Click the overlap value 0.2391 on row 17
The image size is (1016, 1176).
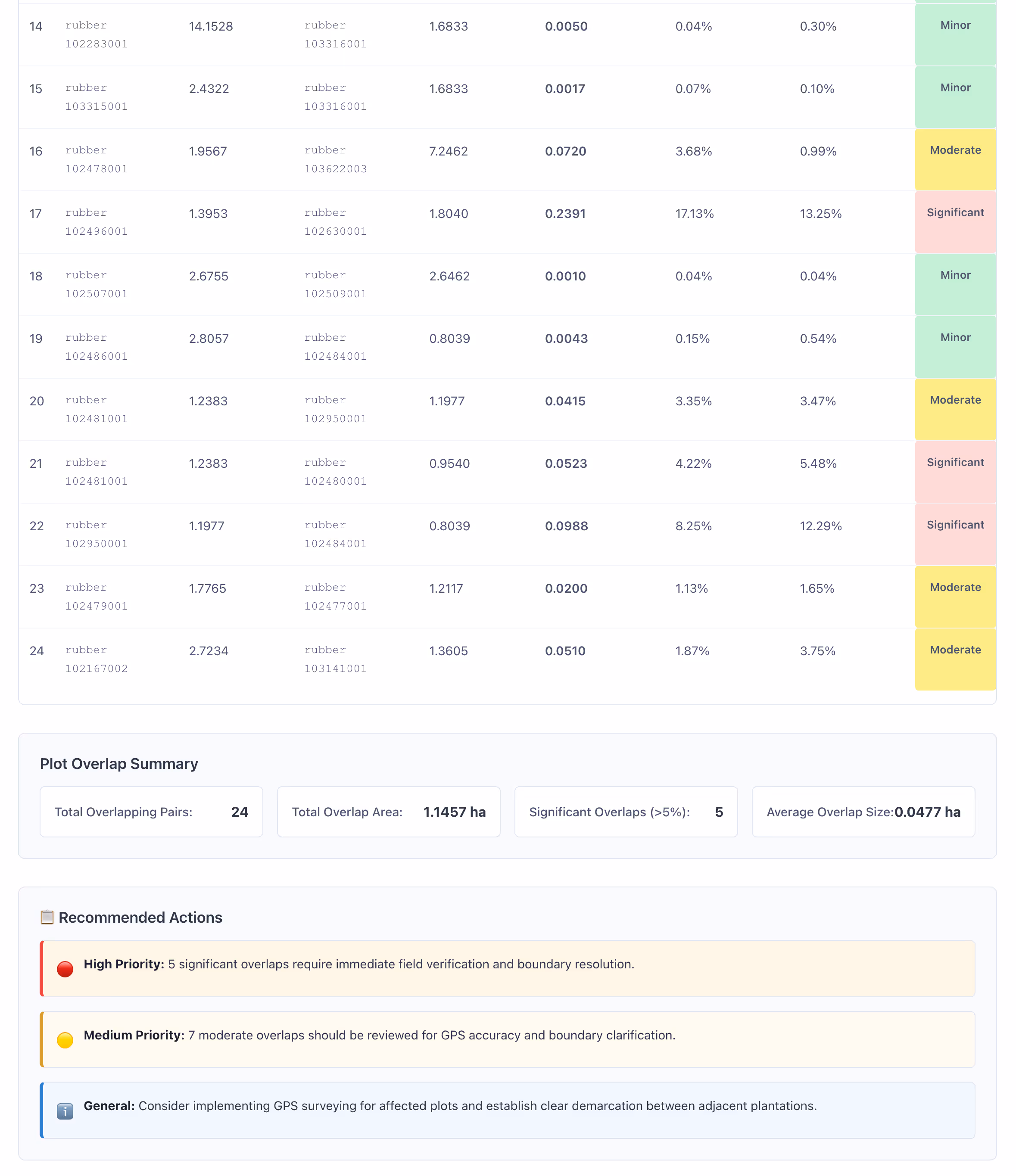tap(565, 213)
